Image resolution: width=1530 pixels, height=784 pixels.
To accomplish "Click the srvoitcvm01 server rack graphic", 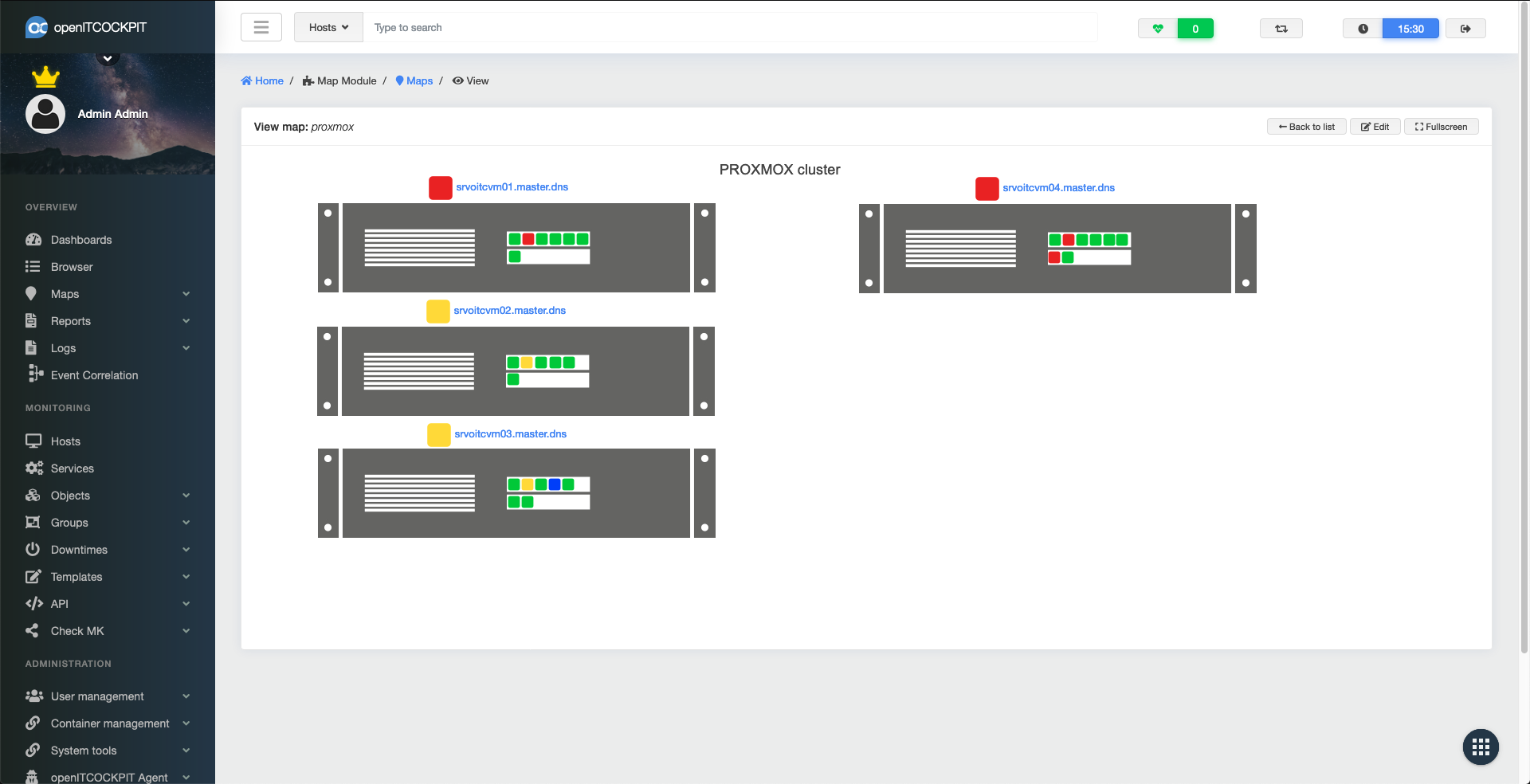I will pyautogui.click(x=516, y=248).
